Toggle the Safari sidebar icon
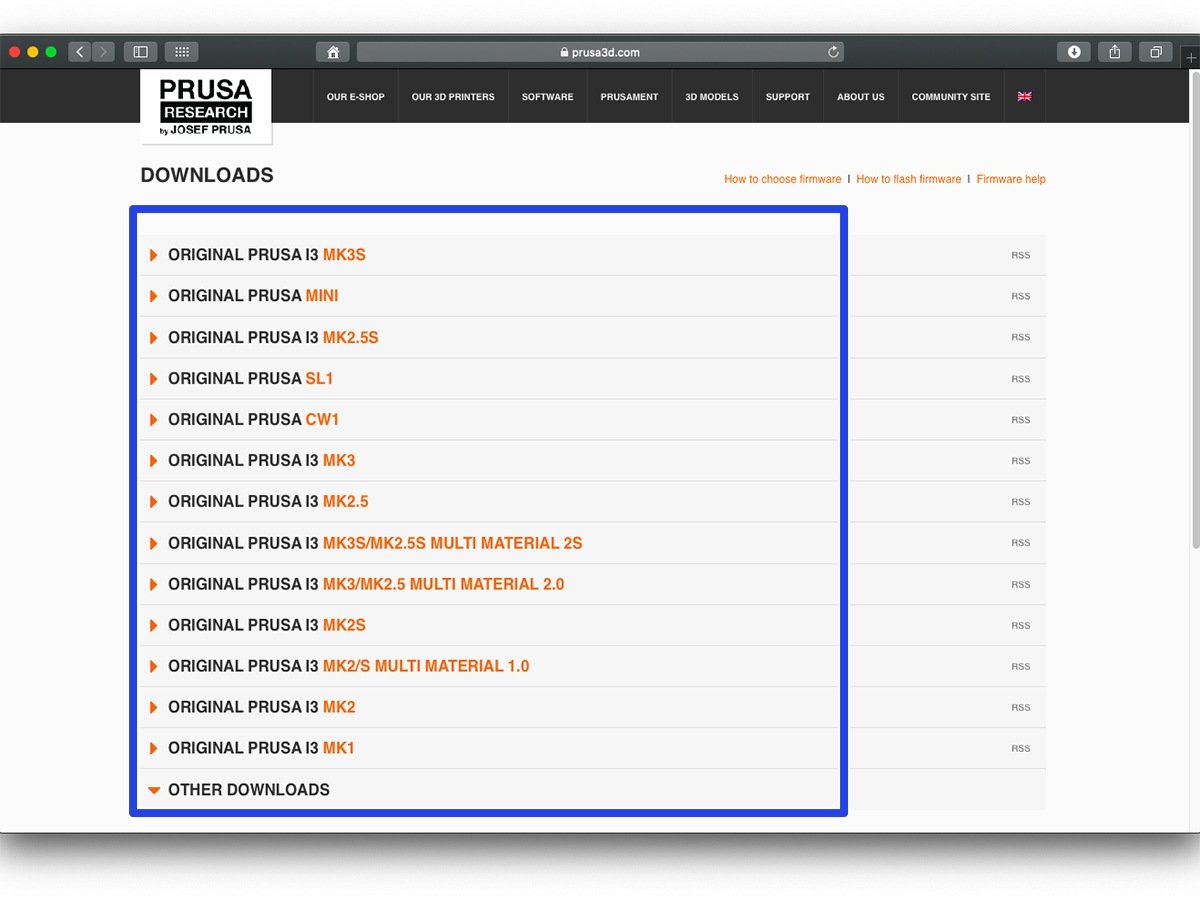1200x900 pixels. coord(140,52)
